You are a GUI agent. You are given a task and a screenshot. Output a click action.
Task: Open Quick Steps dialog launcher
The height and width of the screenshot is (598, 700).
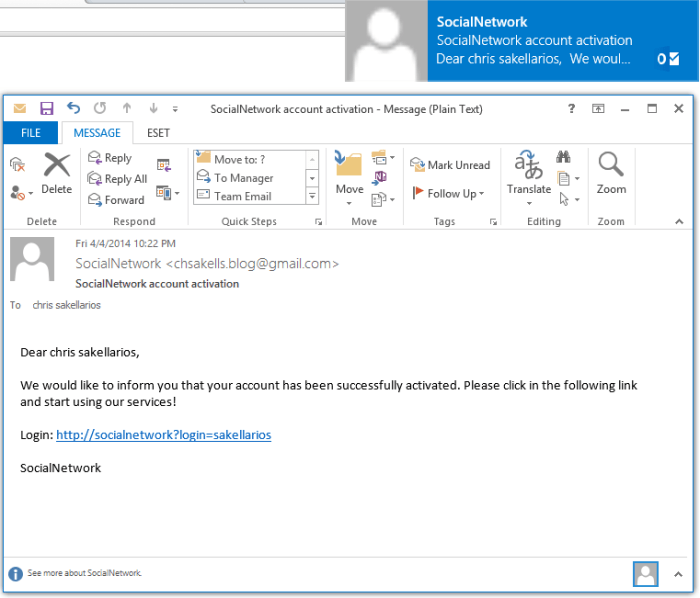318,222
